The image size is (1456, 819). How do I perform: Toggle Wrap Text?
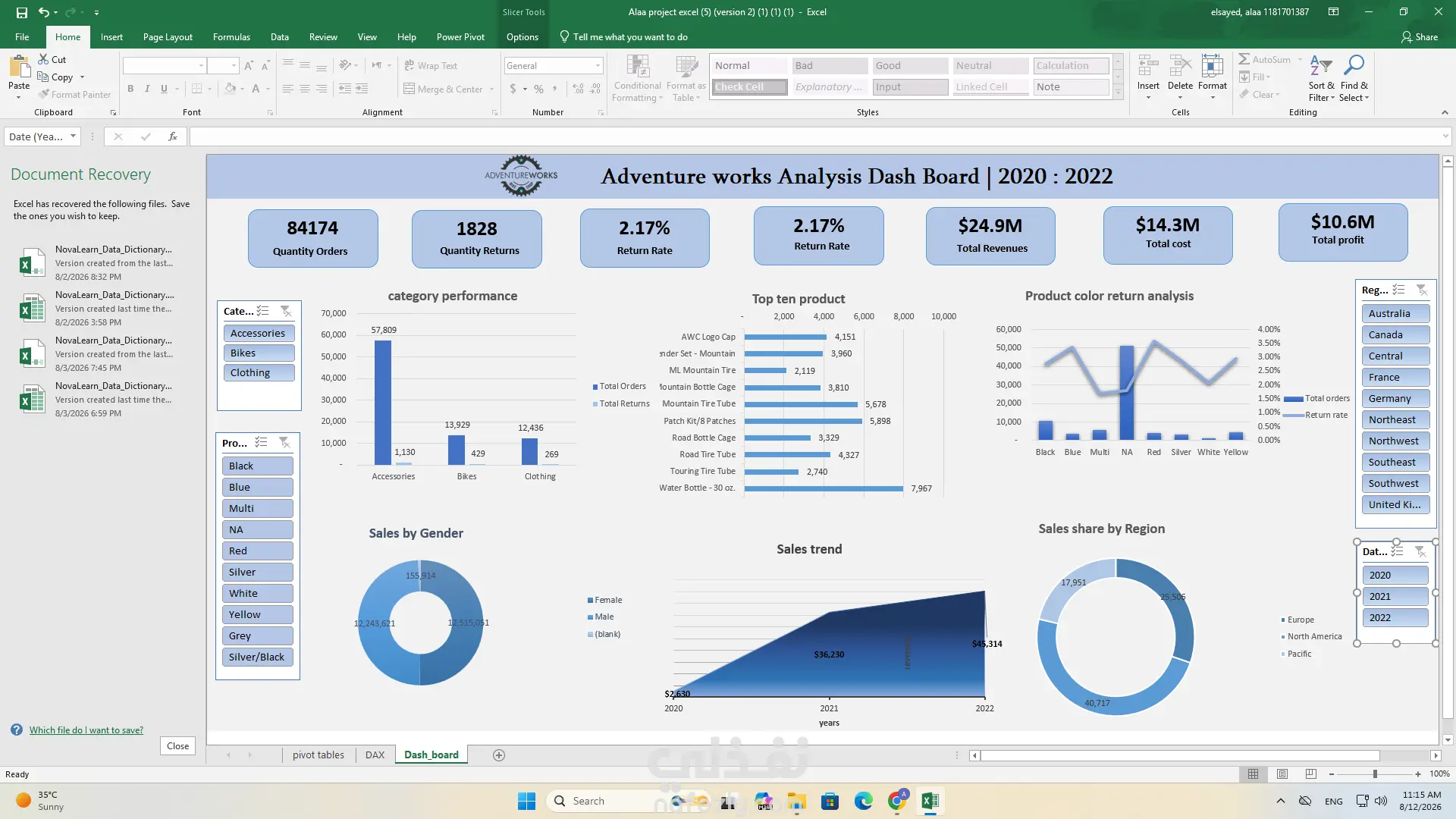coord(431,66)
